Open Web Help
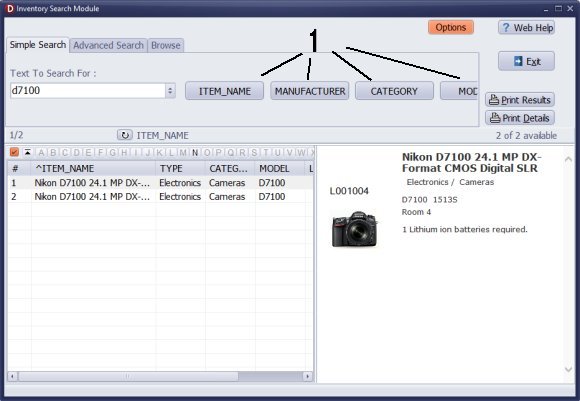Image resolution: width=580 pixels, height=401 pixels. pos(526,28)
